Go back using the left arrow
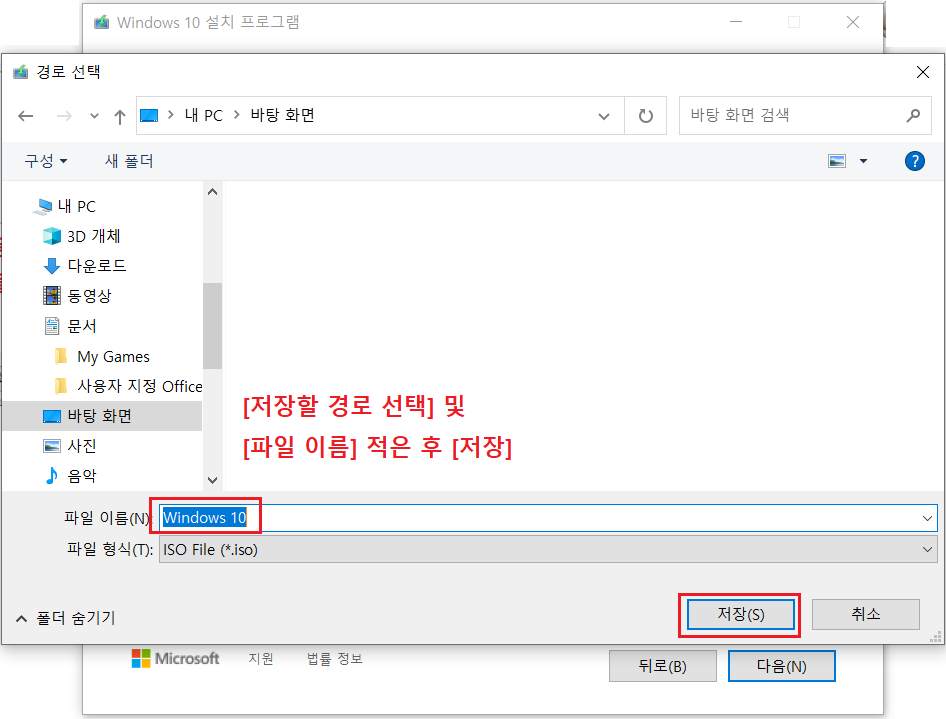The height and width of the screenshot is (719, 946). (x=25, y=116)
